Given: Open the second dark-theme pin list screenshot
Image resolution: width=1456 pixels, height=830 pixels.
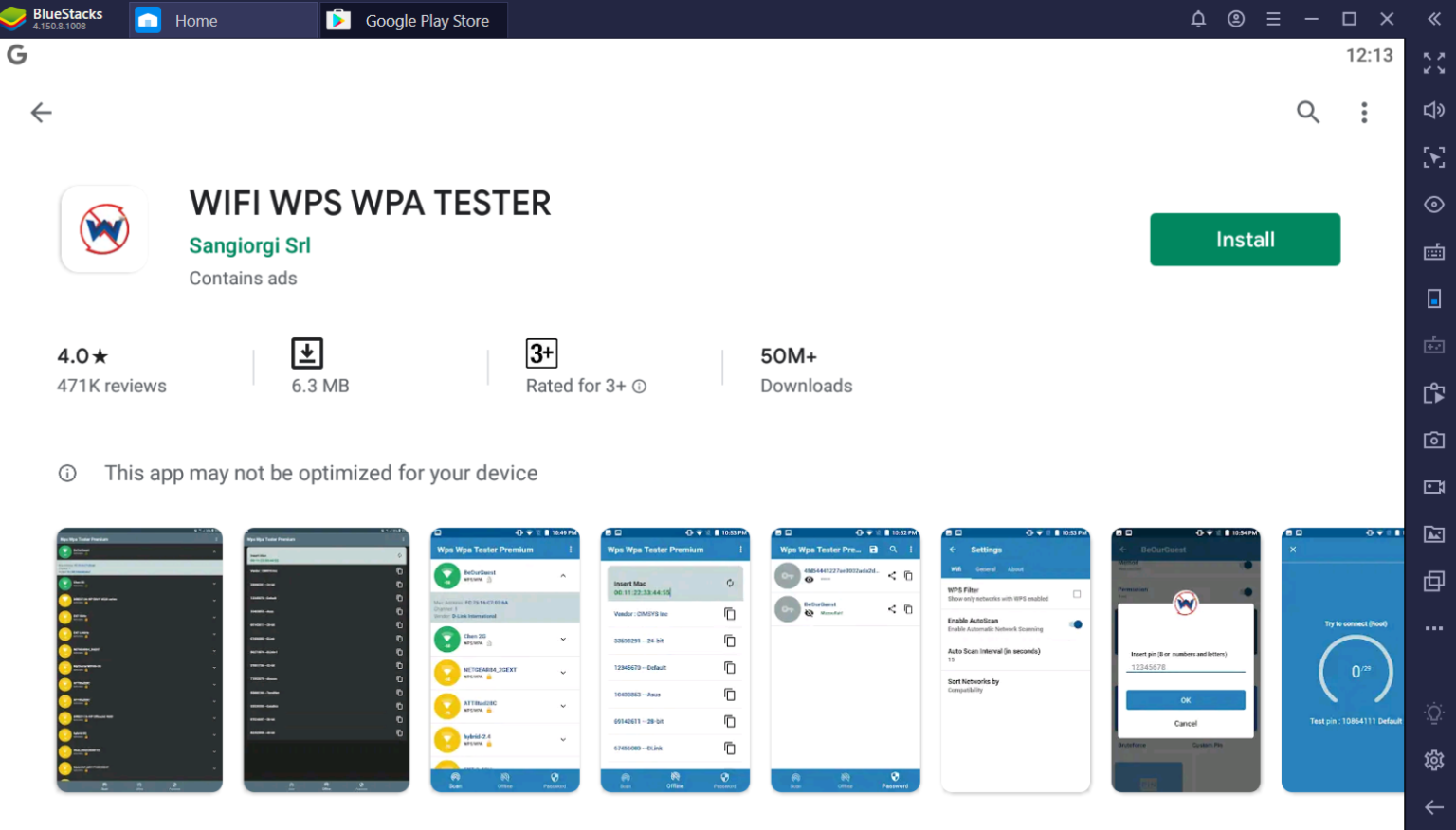Looking at the screenshot, I should (326, 659).
